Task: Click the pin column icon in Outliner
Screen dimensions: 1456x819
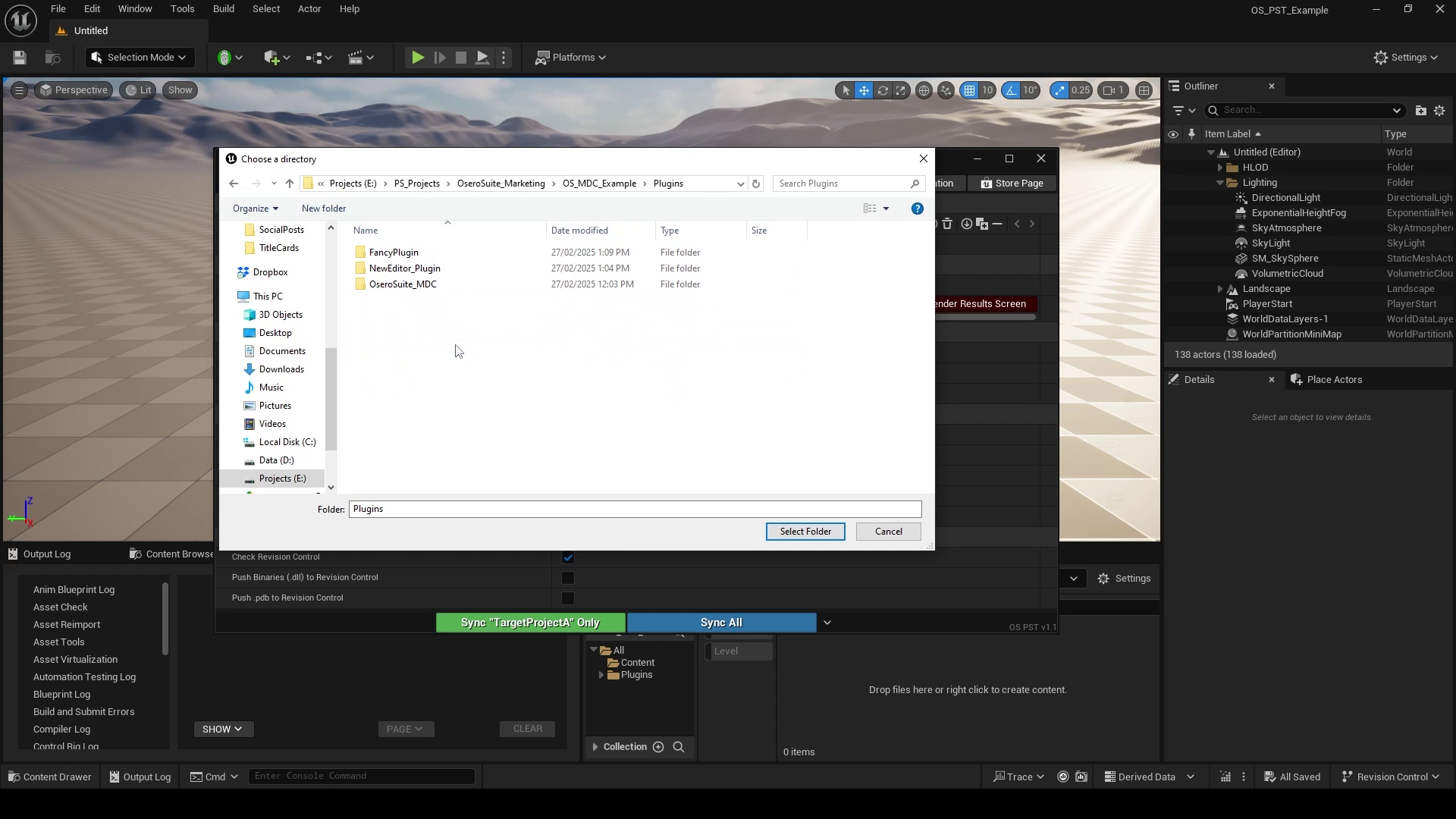Action: [1191, 134]
